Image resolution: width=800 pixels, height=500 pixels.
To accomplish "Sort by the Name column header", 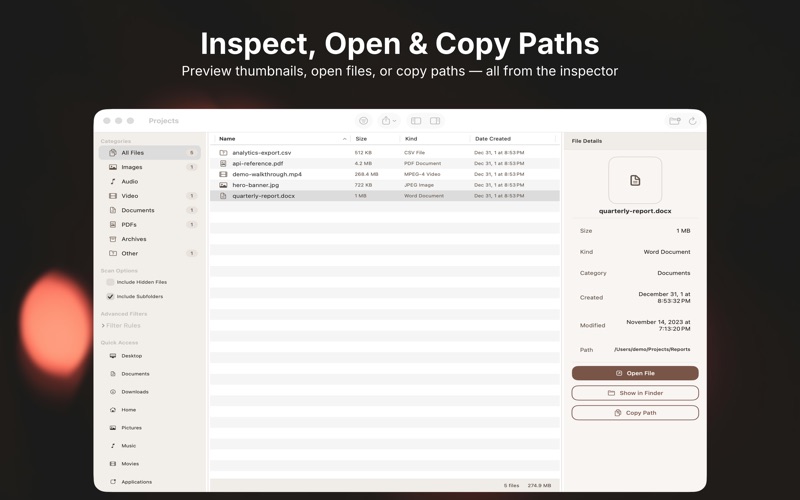I will pos(282,139).
